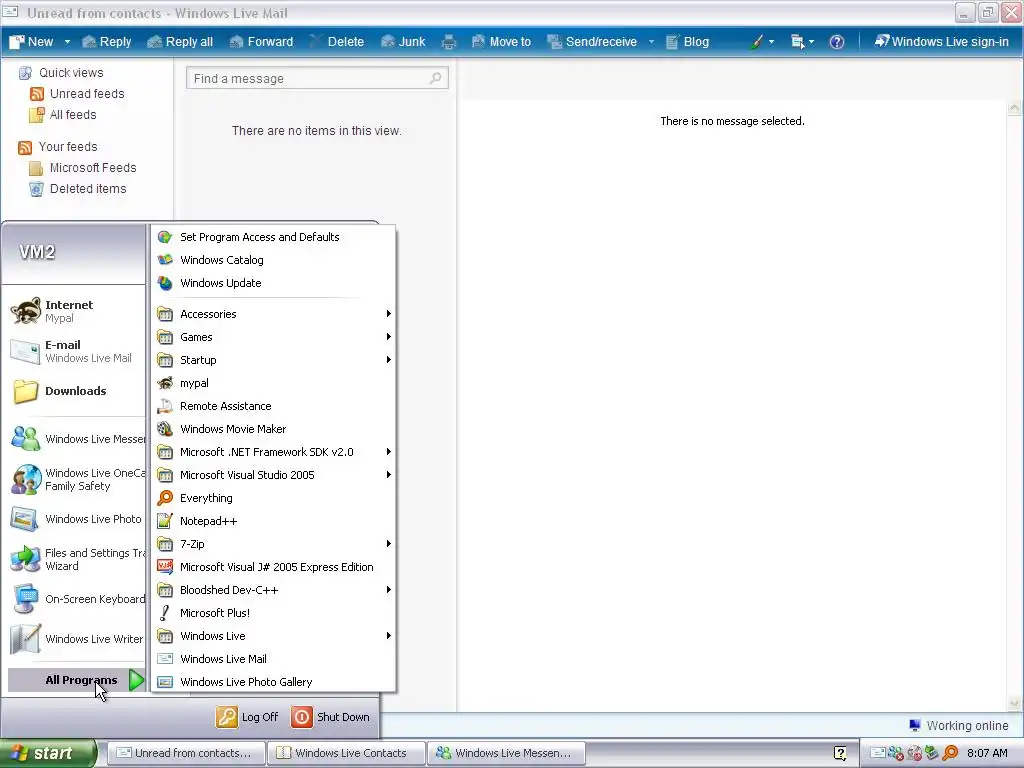Click the Shut Down button
Screen dimensions: 1024x768
coord(330,716)
